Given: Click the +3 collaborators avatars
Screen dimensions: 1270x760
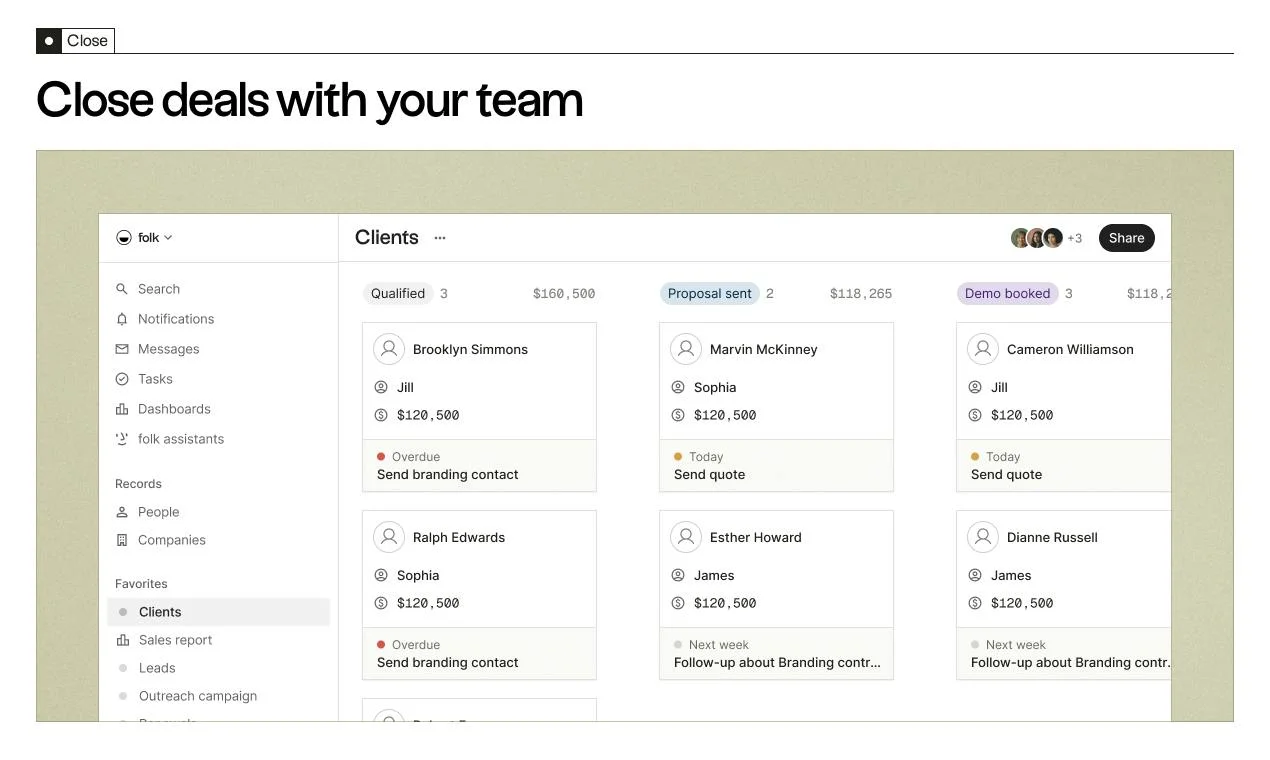Looking at the screenshot, I should (1046, 238).
